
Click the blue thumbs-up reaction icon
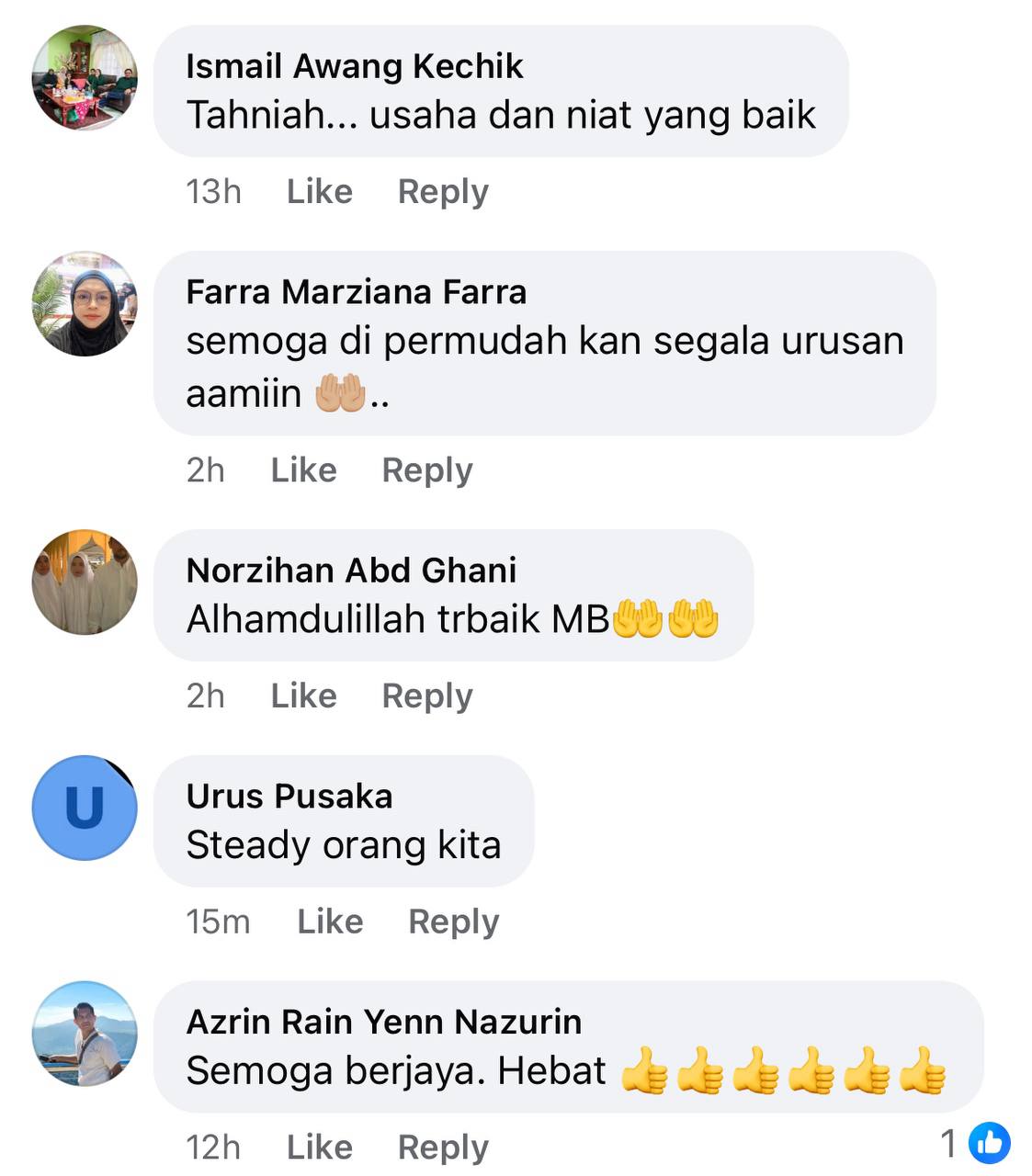(x=990, y=1144)
